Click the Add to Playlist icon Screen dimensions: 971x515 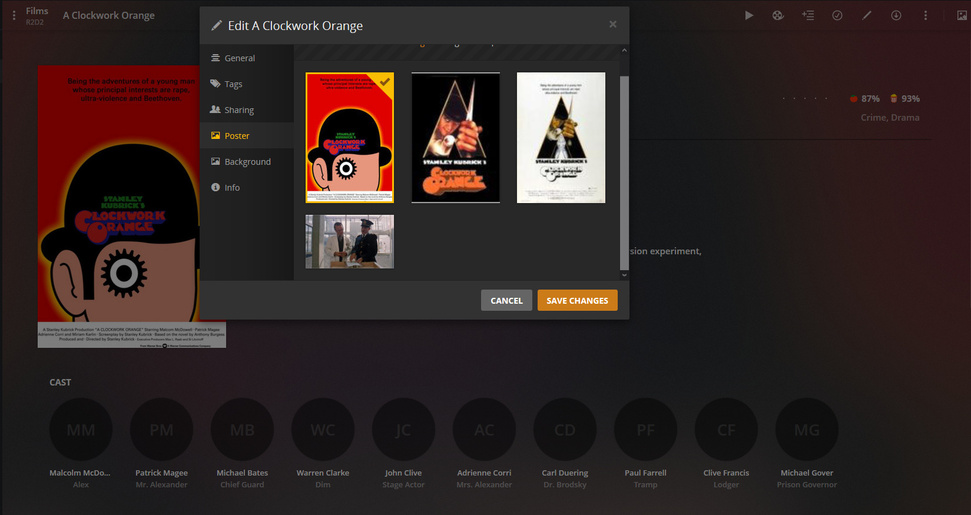point(808,15)
